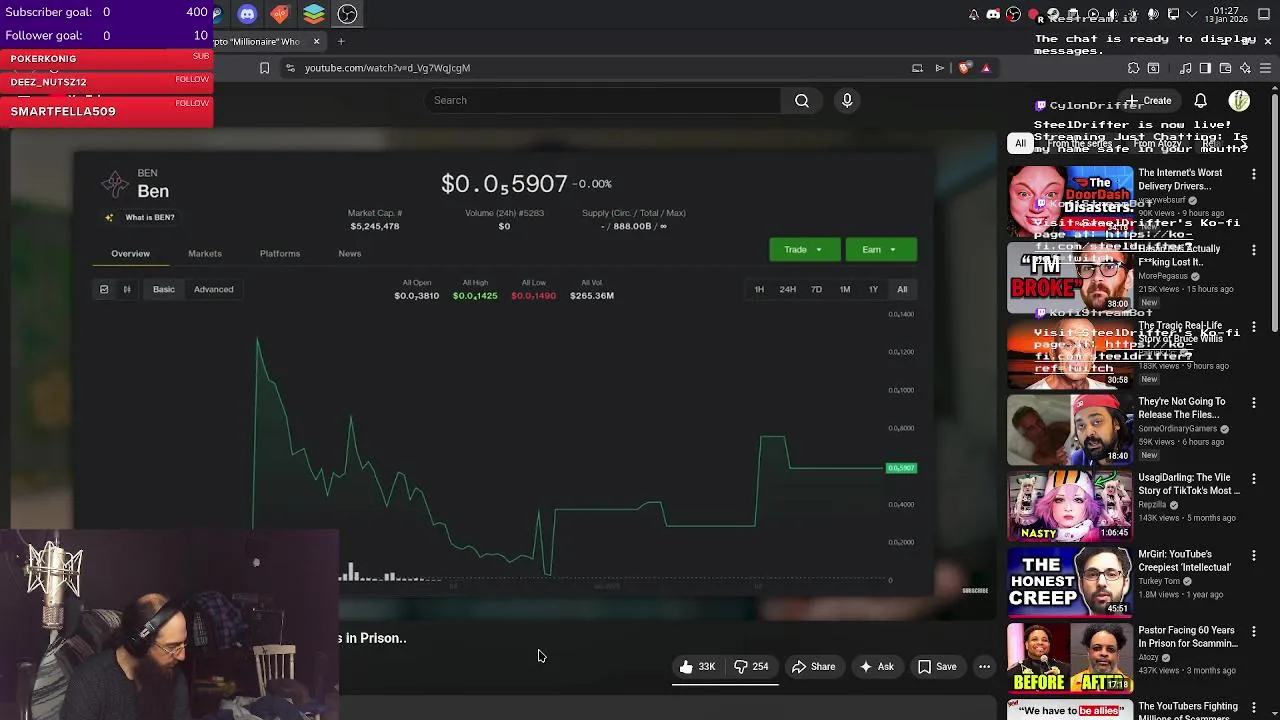
Task: Open the browser main menu
Action: click(x=1265, y=68)
